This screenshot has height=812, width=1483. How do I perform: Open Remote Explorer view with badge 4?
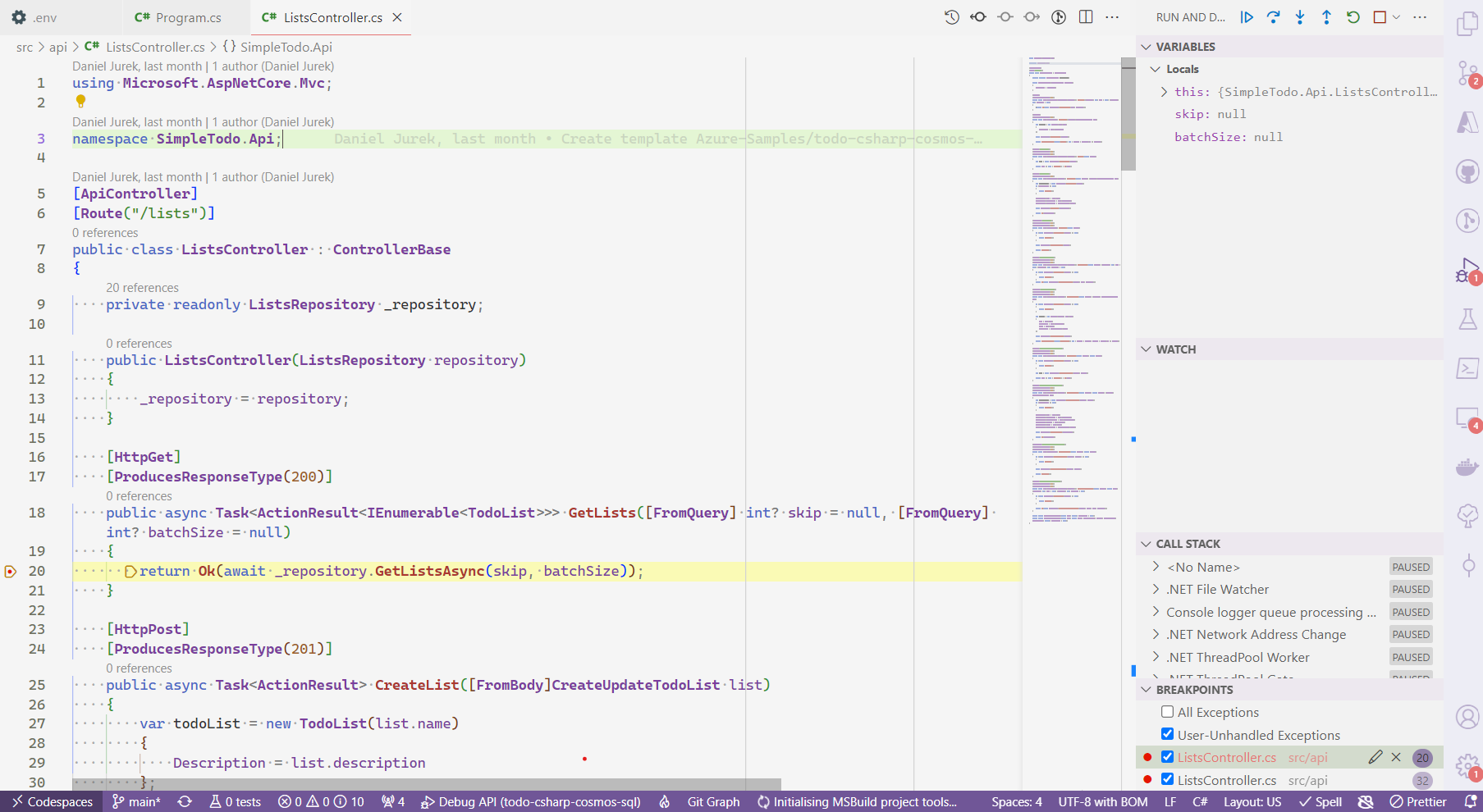point(1467,419)
